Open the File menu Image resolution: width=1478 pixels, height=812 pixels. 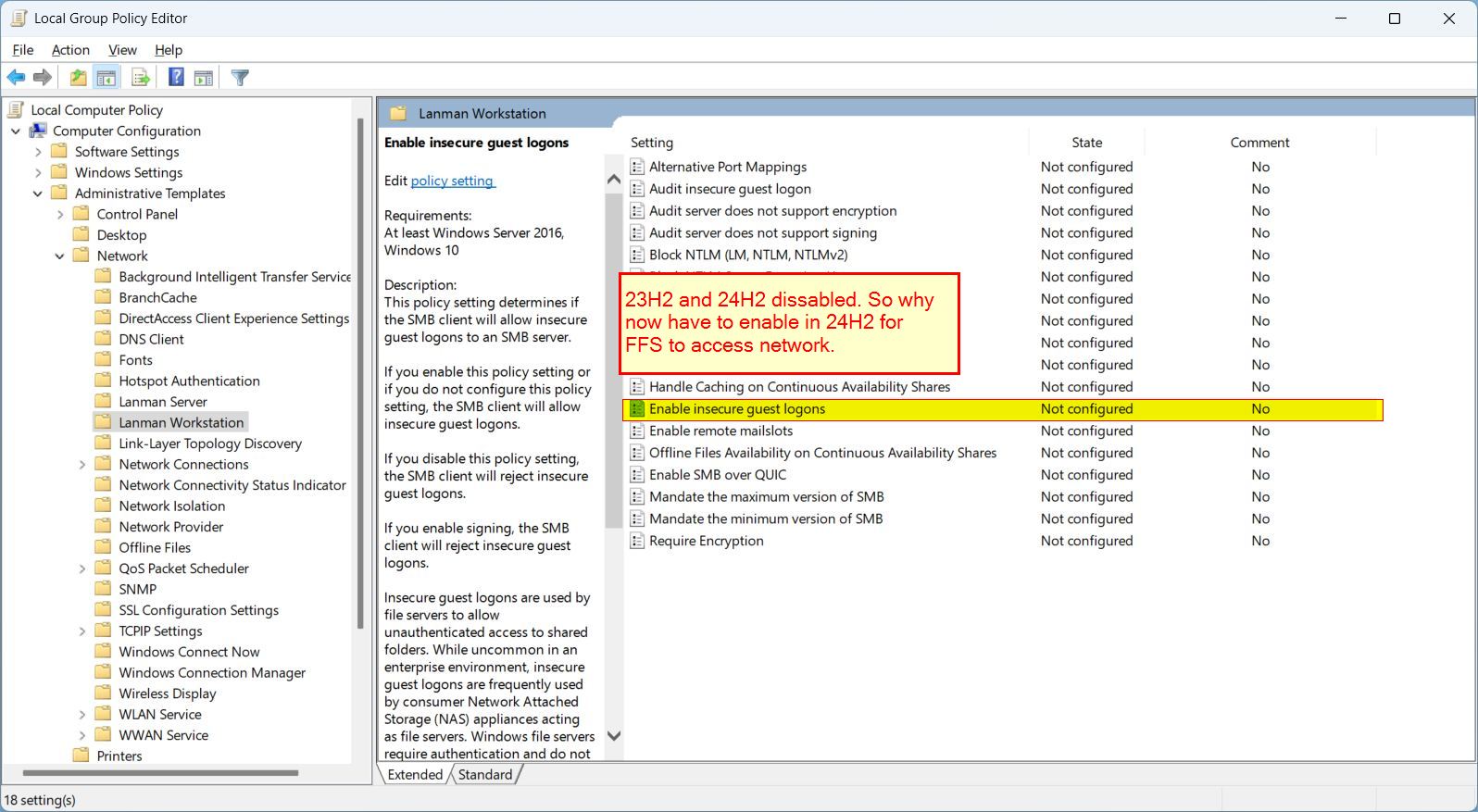(23, 50)
